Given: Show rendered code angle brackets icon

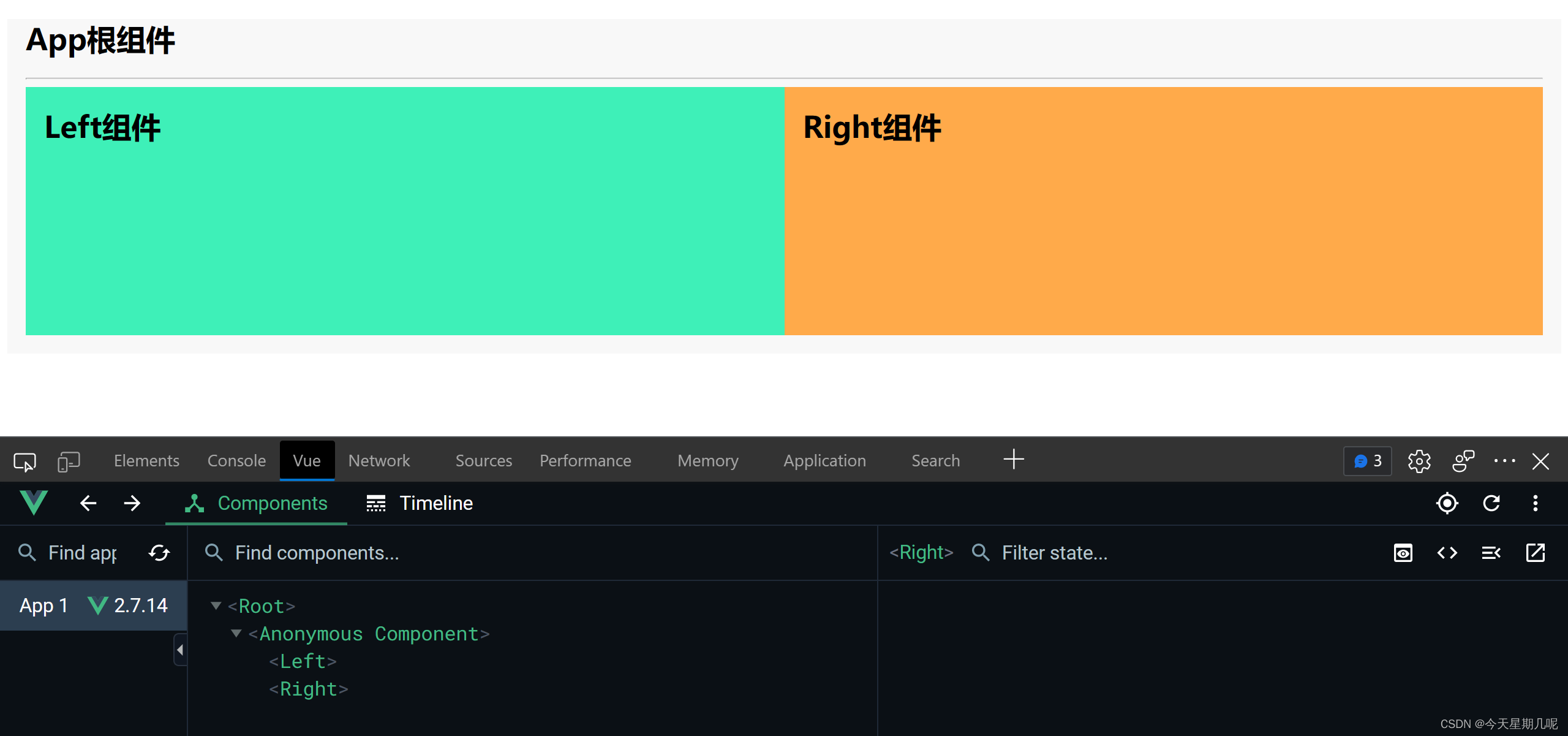Looking at the screenshot, I should tap(1447, 553).
